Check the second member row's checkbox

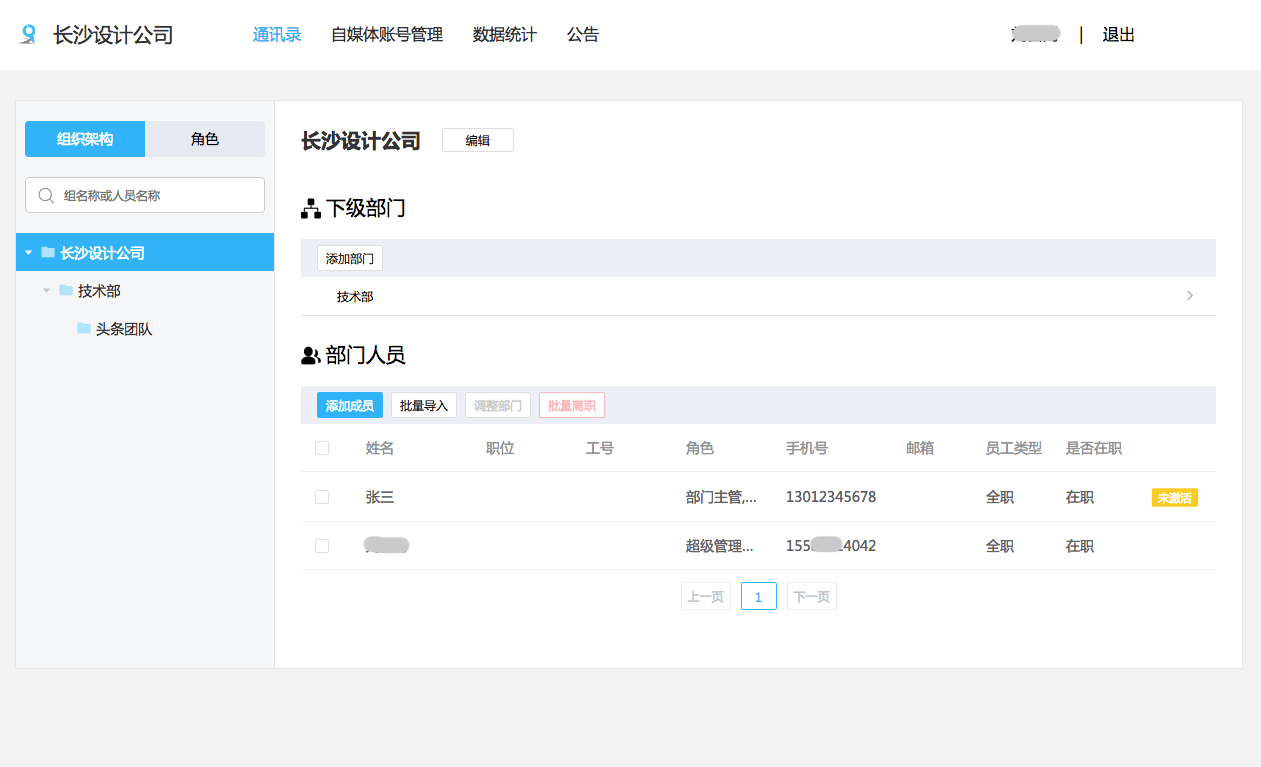[x=321, y=545]
